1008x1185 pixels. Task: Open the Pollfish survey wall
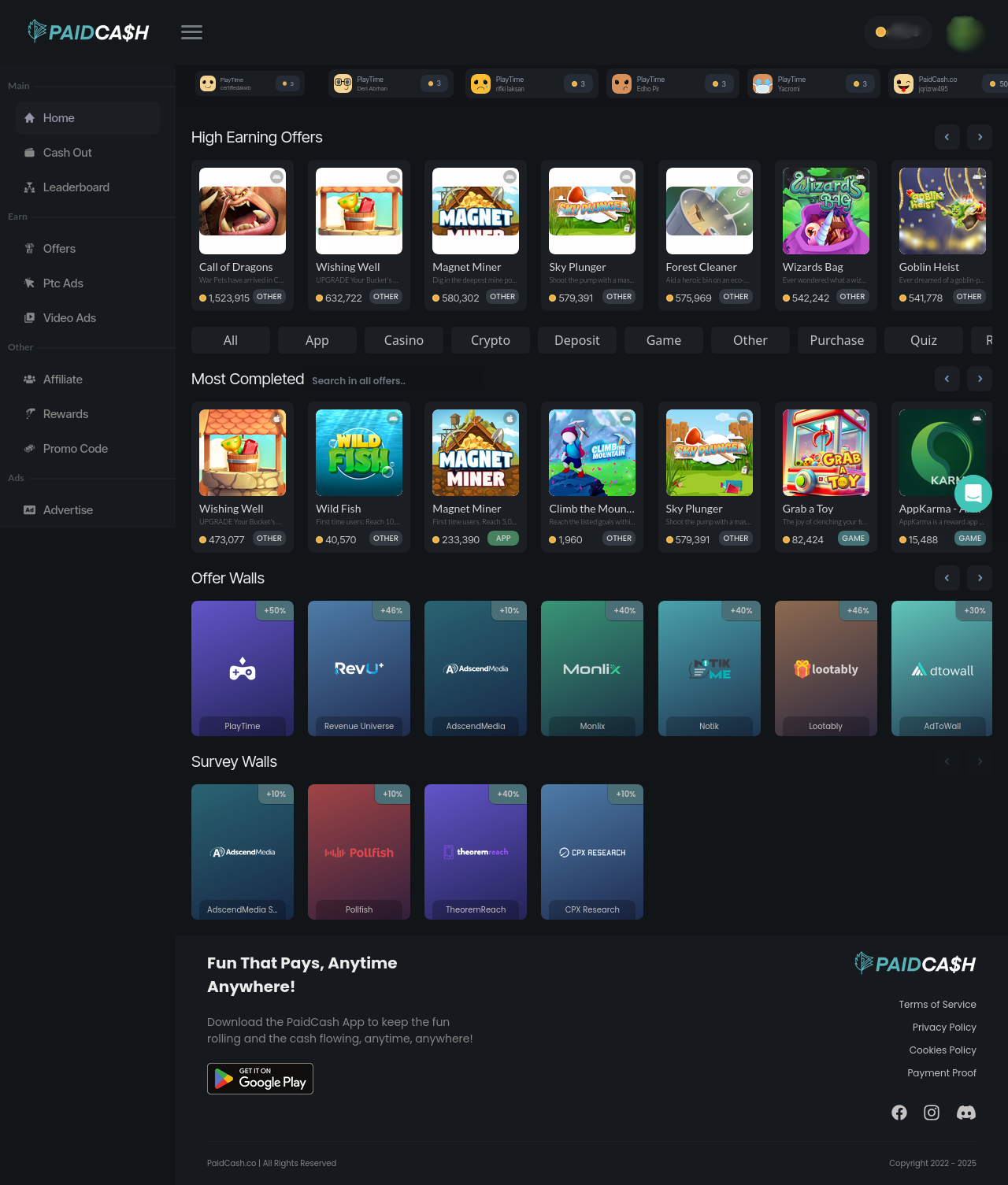coord(359,852)
